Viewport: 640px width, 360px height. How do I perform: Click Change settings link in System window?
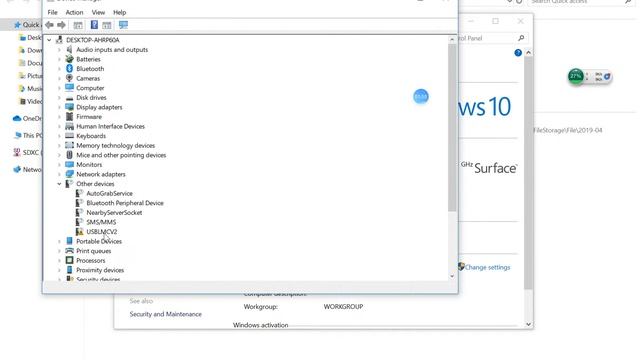click(487, 267)
